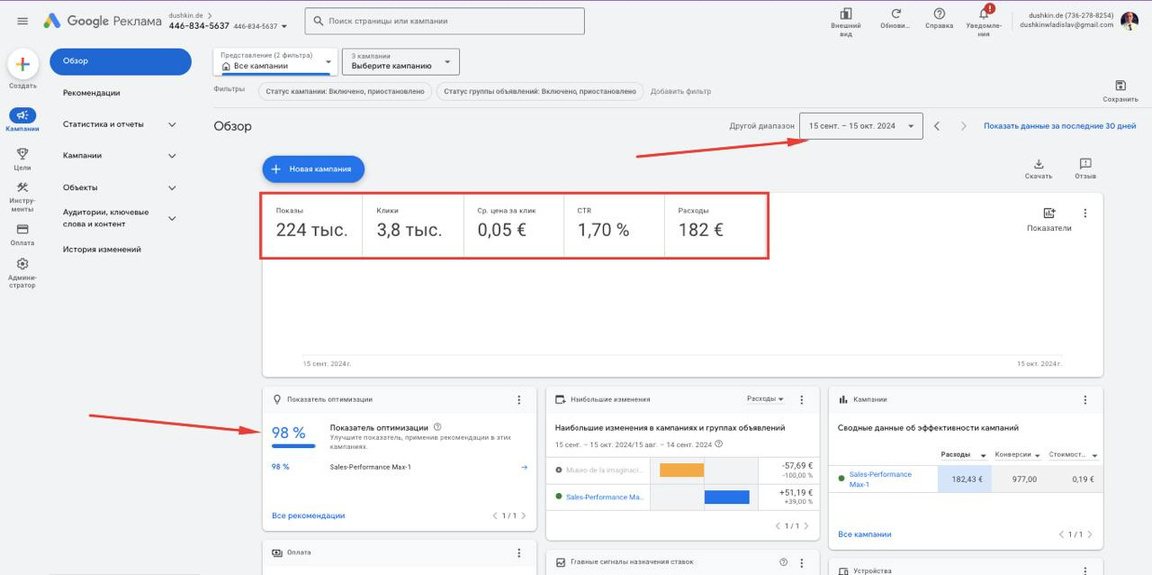Click the New campaign button
The width and height of the screenshot is (1152, 575).
click(x=313, y=169)
